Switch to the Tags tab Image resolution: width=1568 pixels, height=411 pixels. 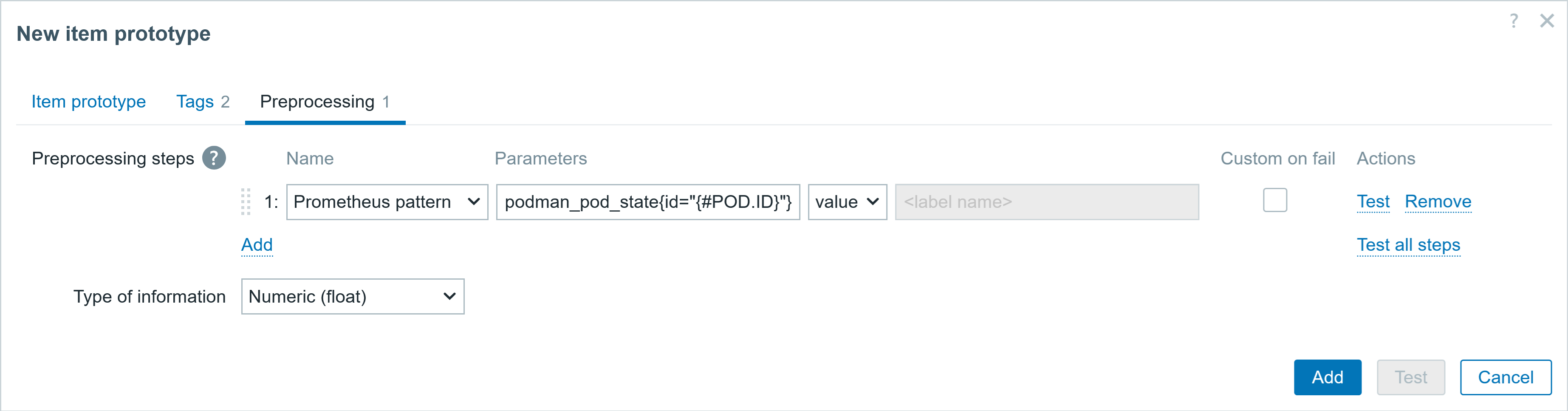pos(203,102)
